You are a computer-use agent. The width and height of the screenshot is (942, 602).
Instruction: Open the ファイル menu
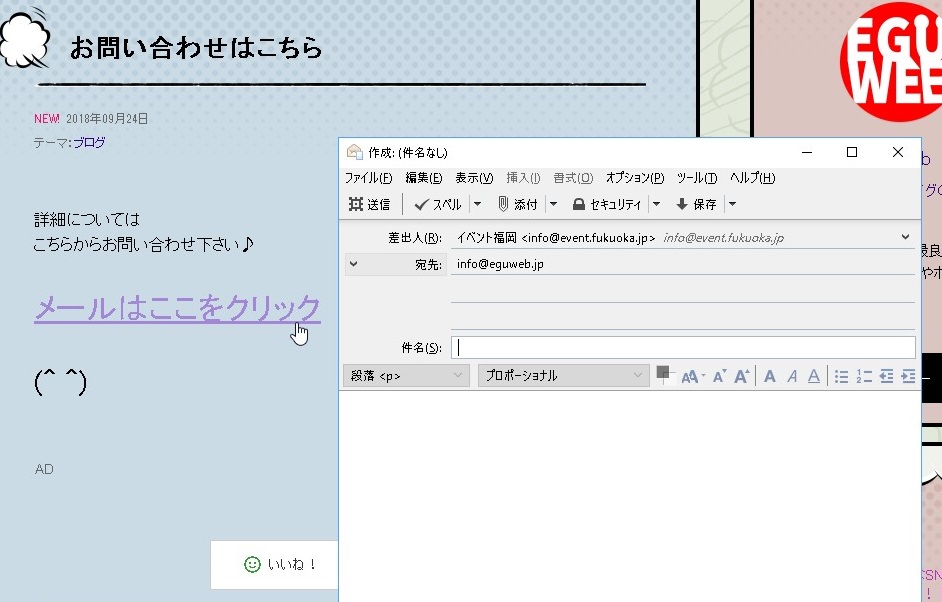[x=368, y=178]
